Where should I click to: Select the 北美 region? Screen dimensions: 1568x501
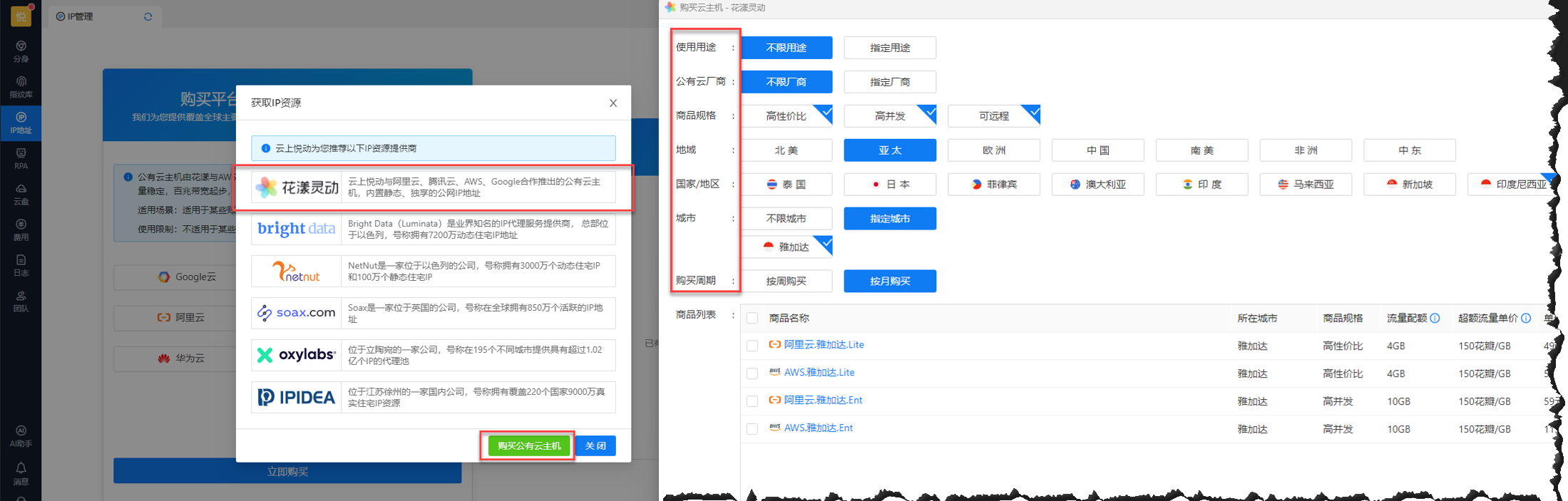tap(786, 150)
